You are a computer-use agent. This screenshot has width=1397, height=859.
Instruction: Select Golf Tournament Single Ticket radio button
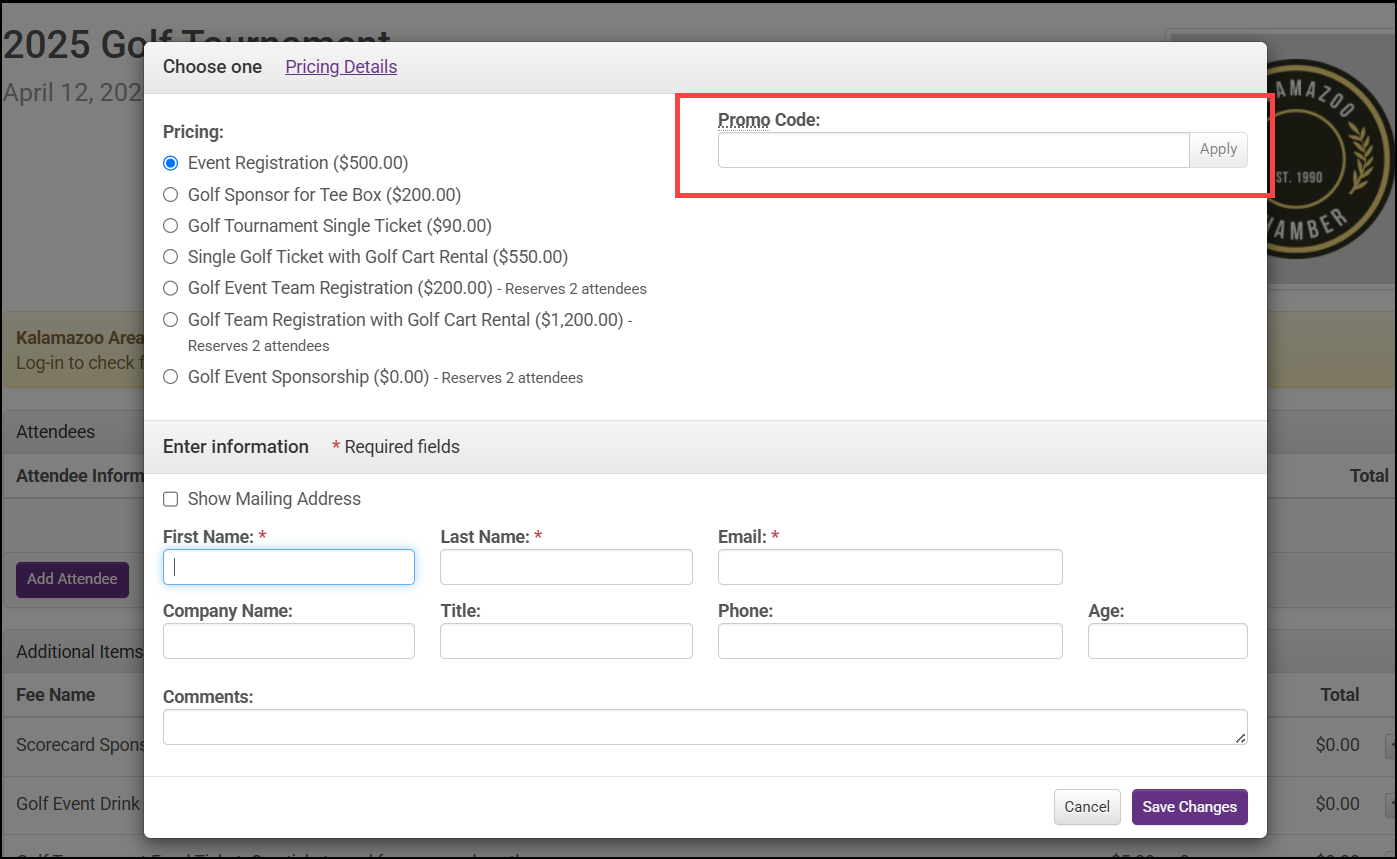click(171, 226)
